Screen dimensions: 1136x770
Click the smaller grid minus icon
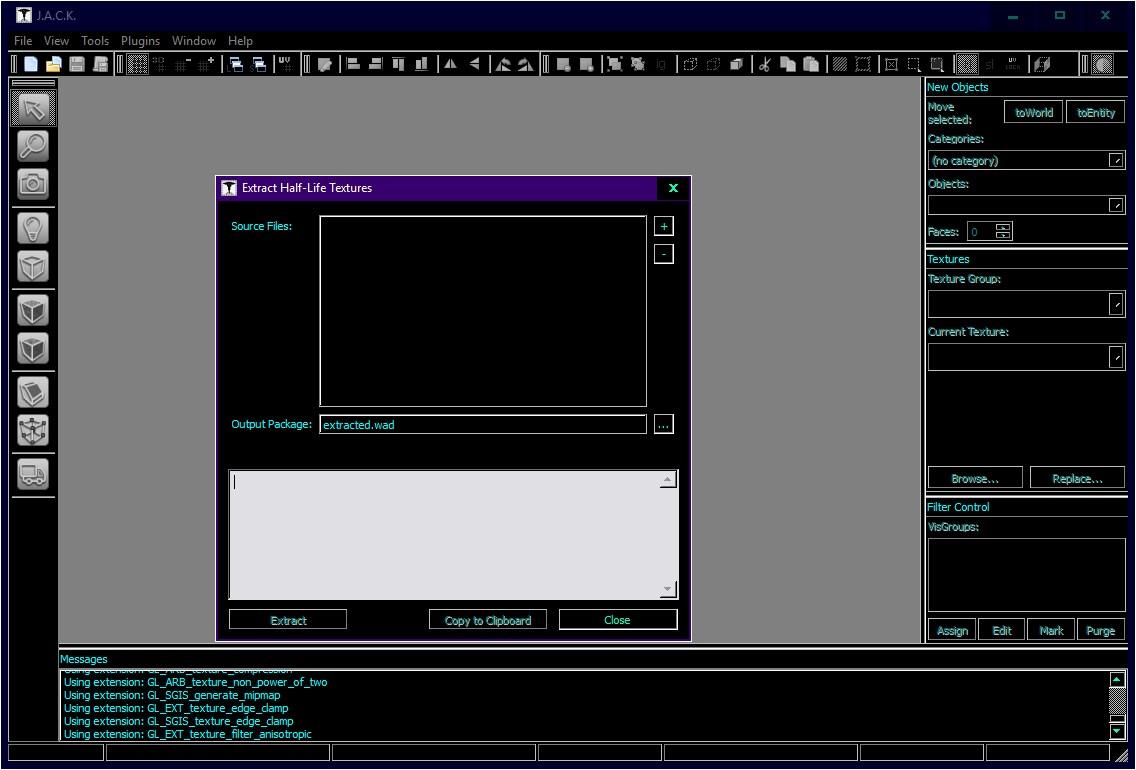tap(182, 64)
